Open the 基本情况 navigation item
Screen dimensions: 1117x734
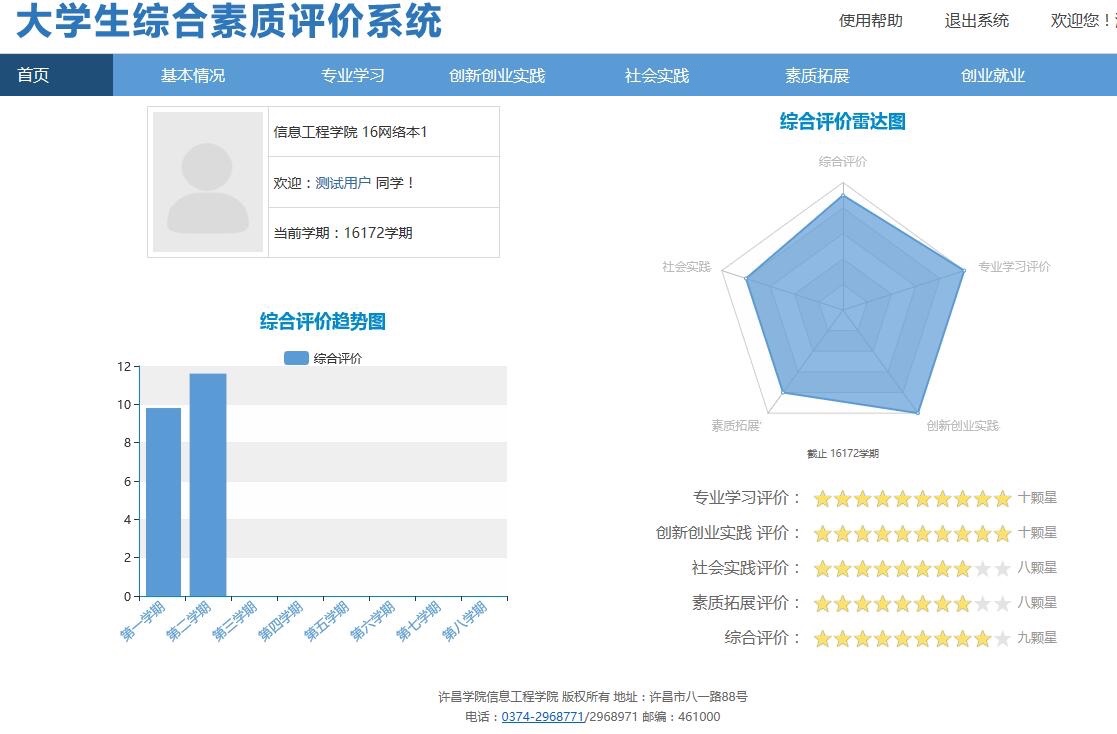click(191, 74)
